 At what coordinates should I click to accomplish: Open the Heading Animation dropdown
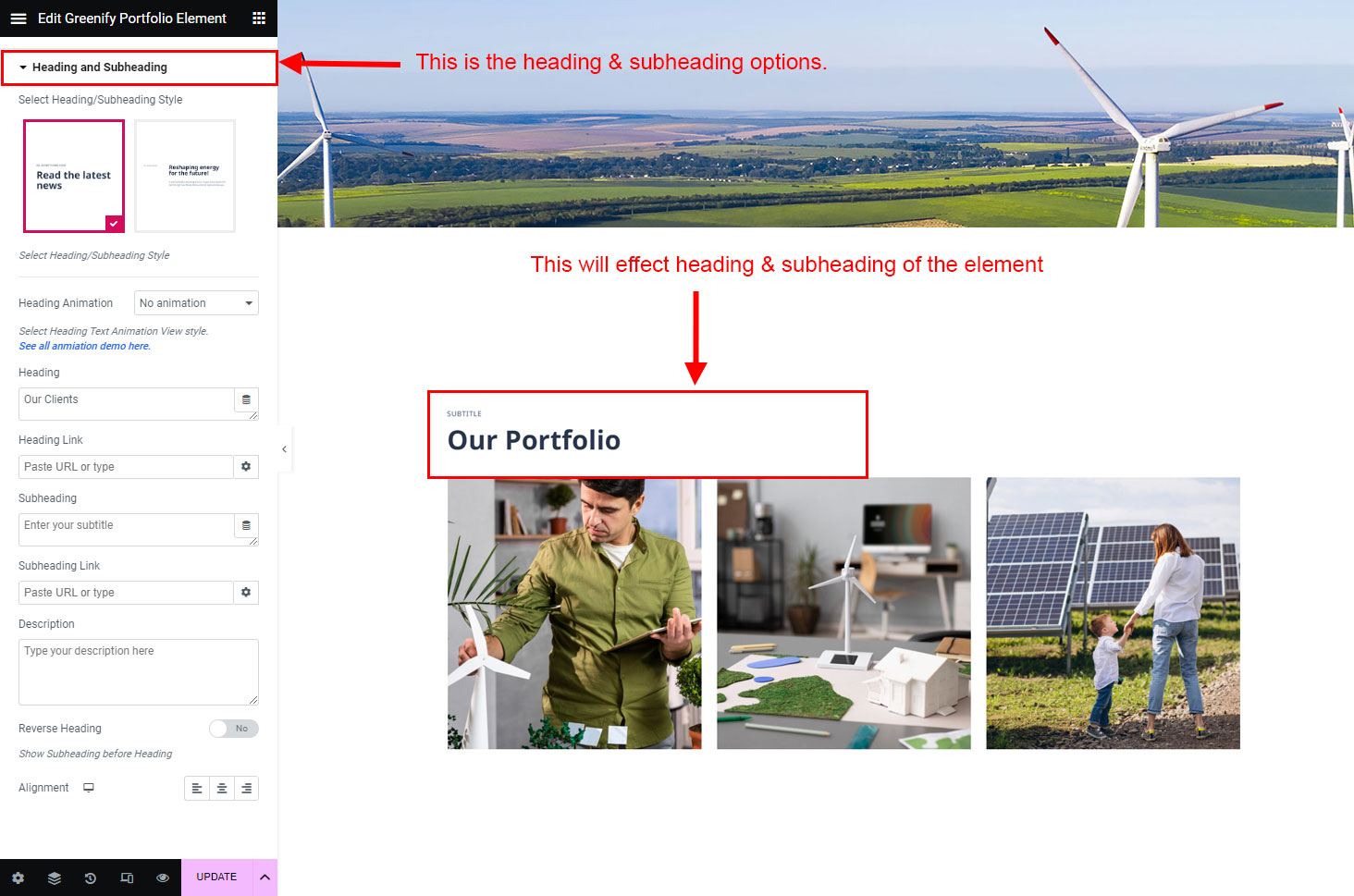click(x=196, y=303)
